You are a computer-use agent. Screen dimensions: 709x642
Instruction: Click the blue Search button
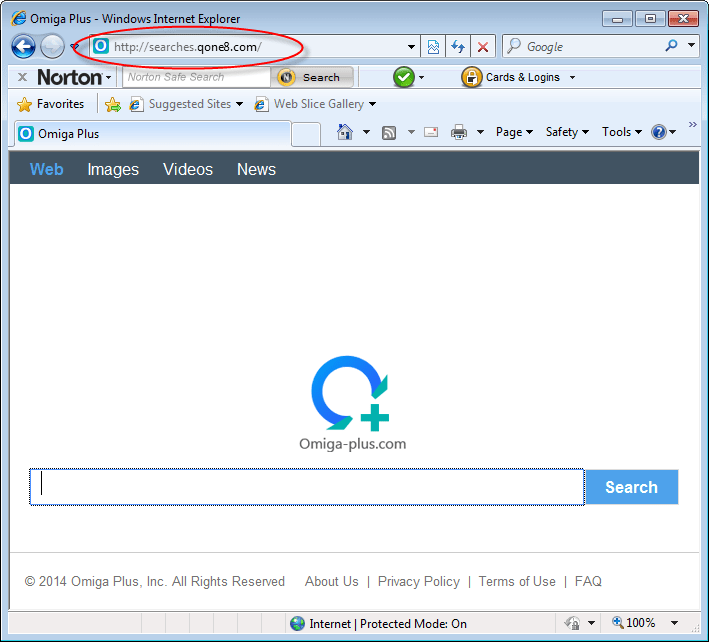632,487
